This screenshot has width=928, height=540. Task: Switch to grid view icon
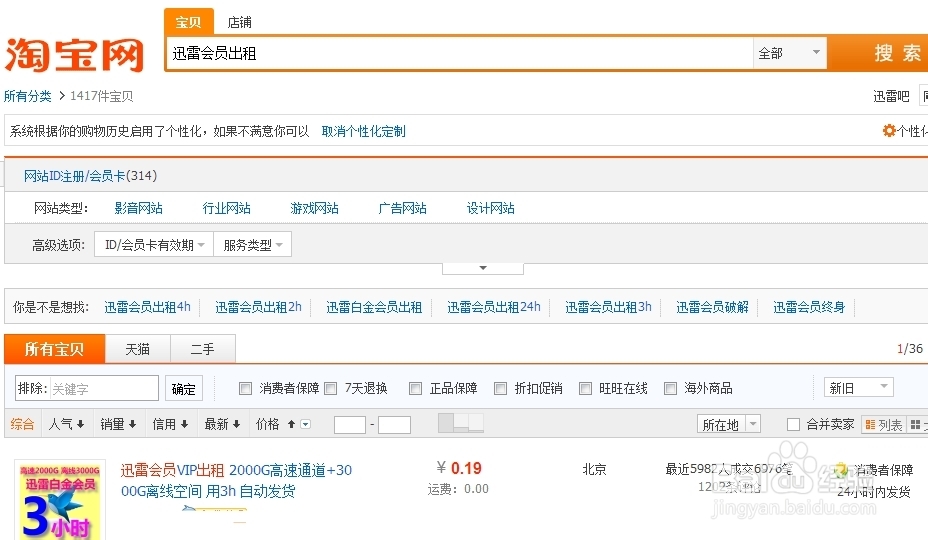click(x=915, y=425)
